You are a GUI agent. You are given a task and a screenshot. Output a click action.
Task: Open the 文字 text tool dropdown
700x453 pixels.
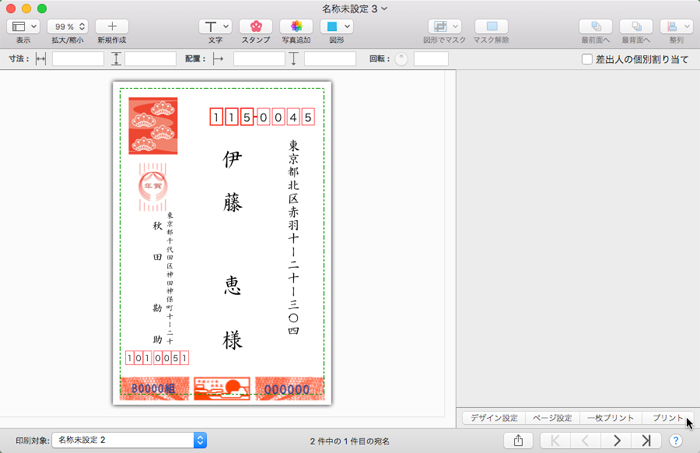[215, 26]
